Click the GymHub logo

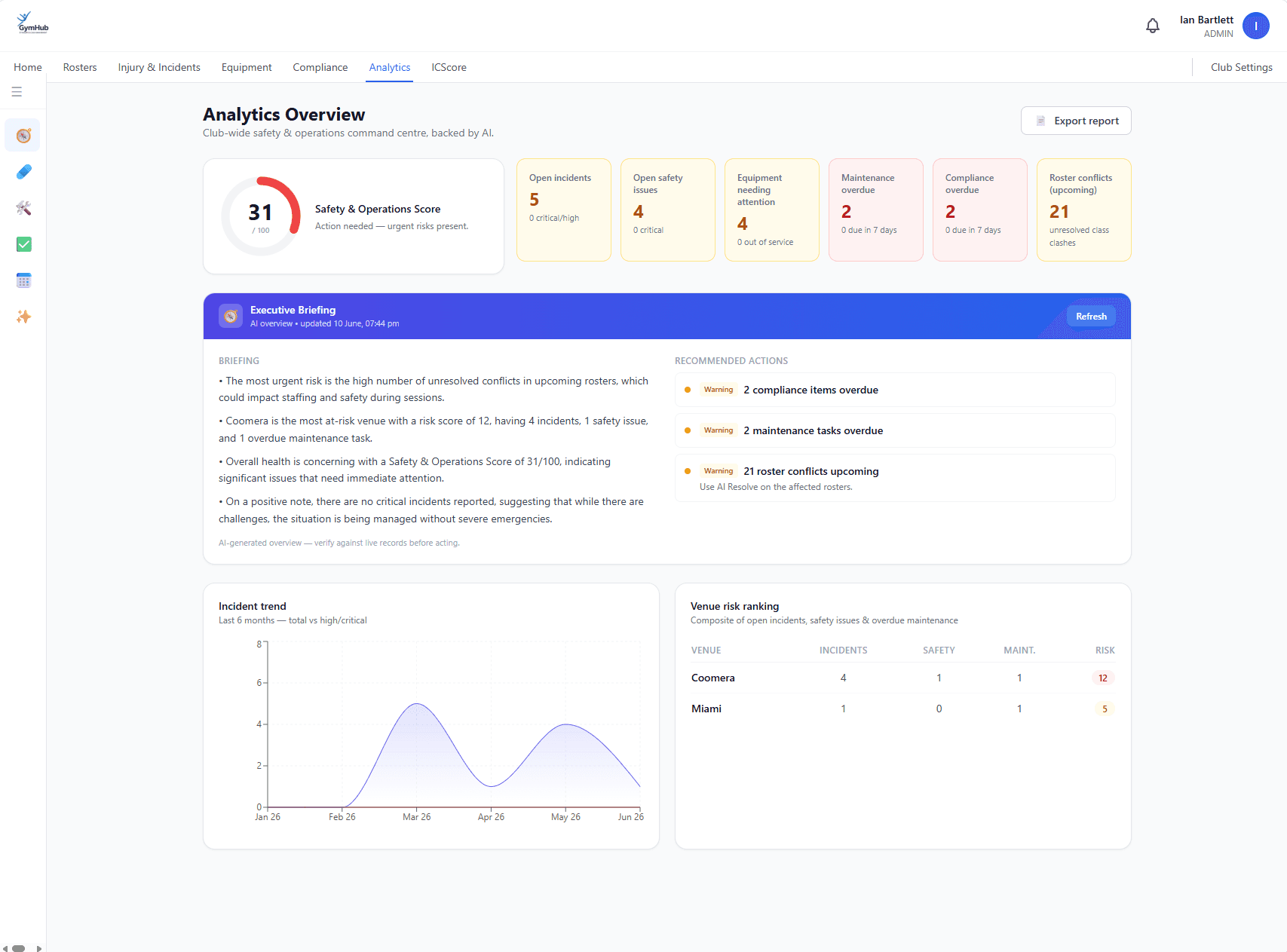click(x=32, y=23)
